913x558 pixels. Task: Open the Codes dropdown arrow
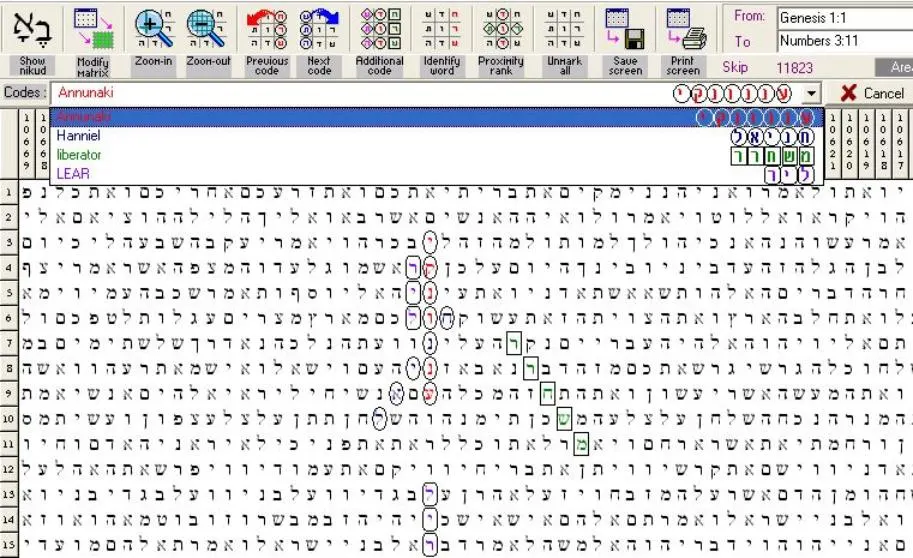click(x=811, y=93)
